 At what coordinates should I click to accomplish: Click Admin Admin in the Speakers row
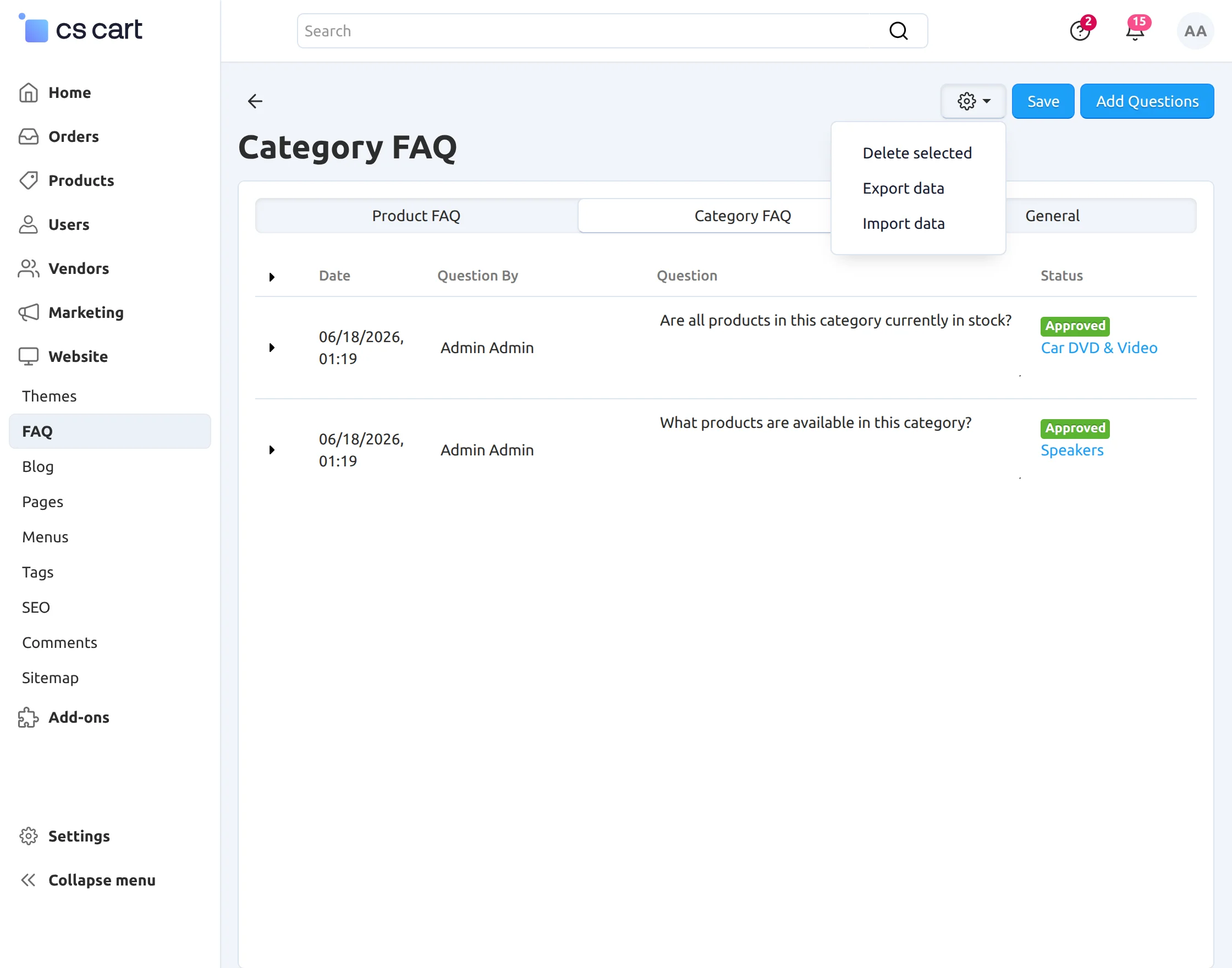(x=487, y=449)
